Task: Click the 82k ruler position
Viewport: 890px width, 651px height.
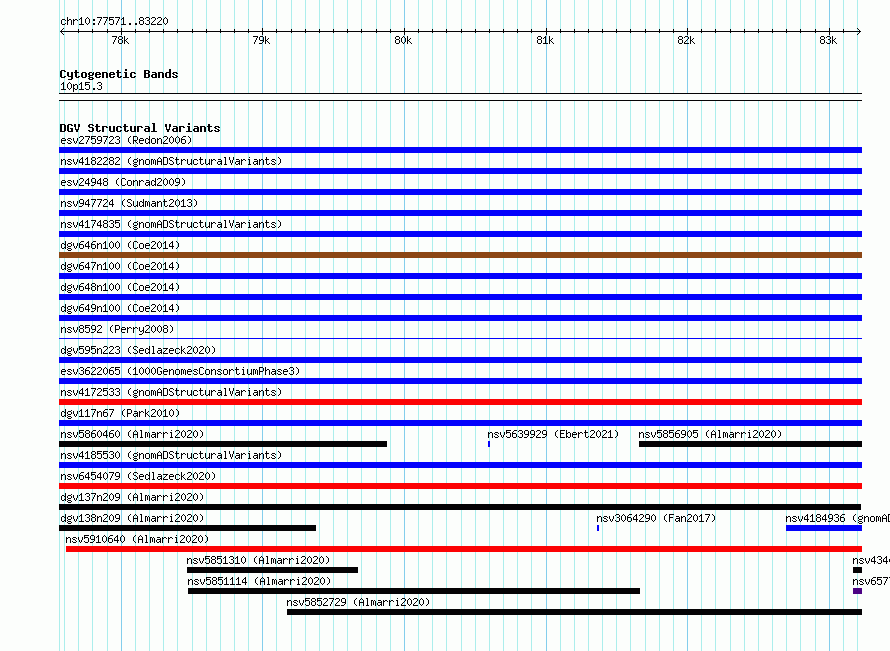Action: click(x=686, y=40)
